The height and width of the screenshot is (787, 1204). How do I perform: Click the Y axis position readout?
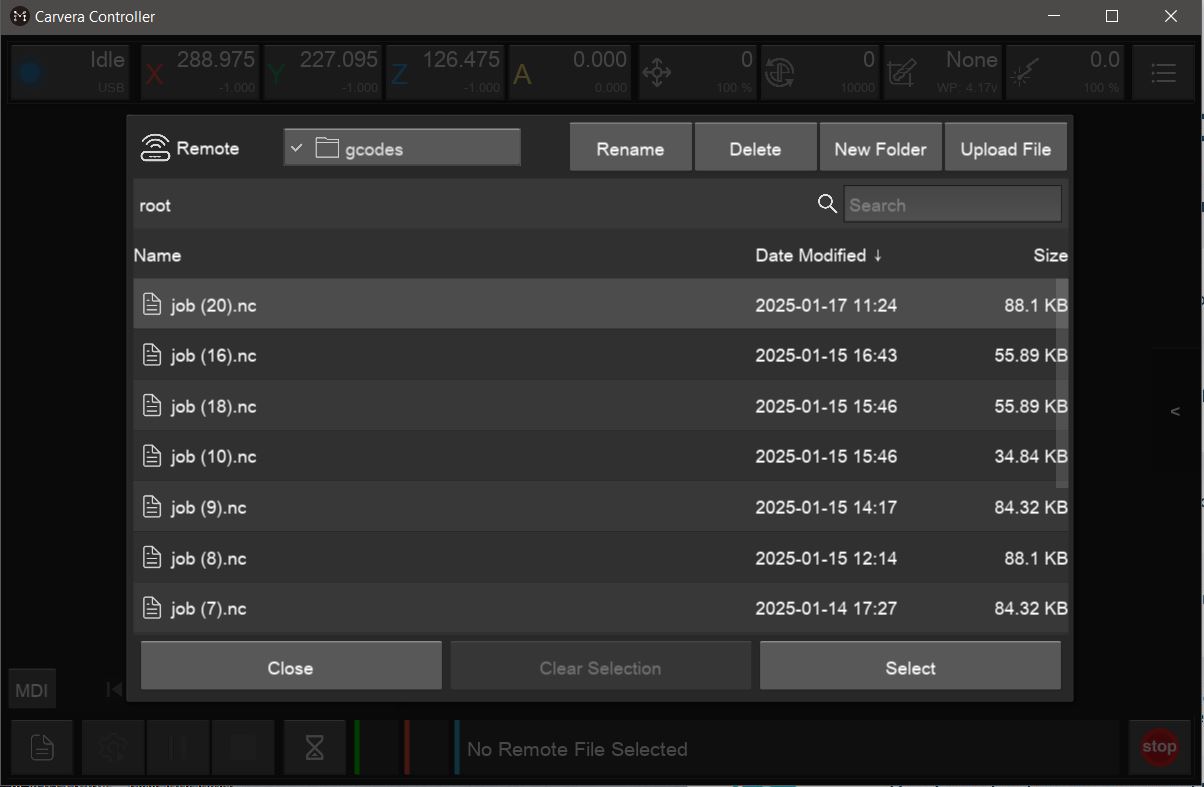[x=322, y=72]
